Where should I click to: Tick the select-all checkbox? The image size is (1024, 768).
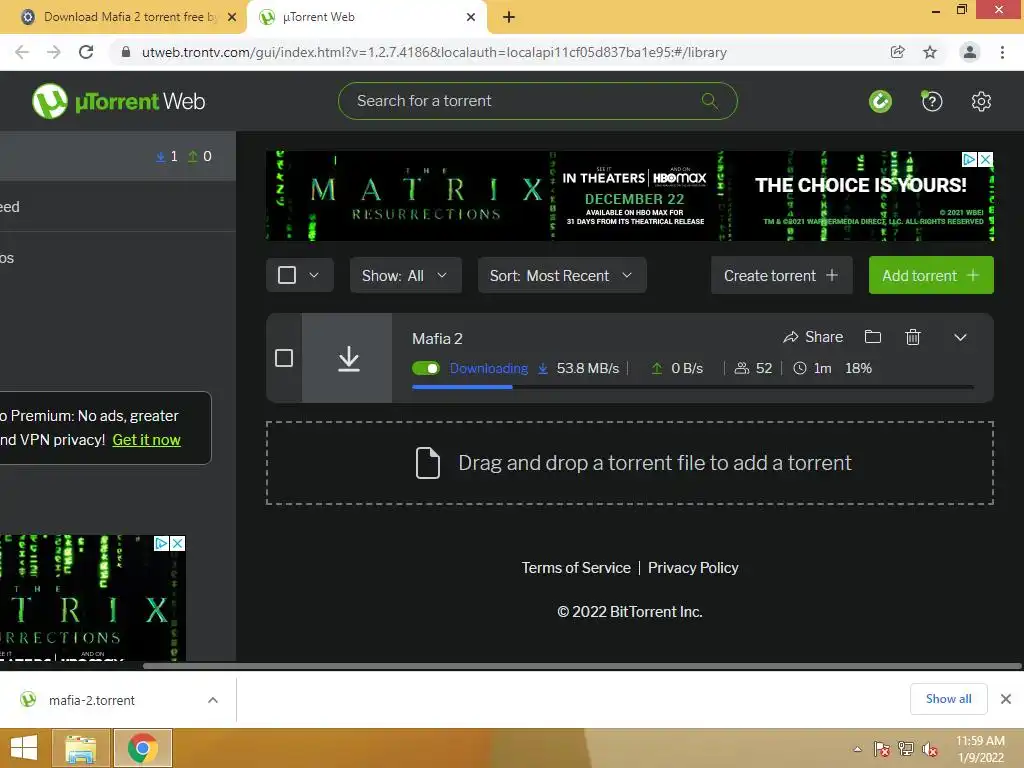pyautogui.click(x=287, y=275)
